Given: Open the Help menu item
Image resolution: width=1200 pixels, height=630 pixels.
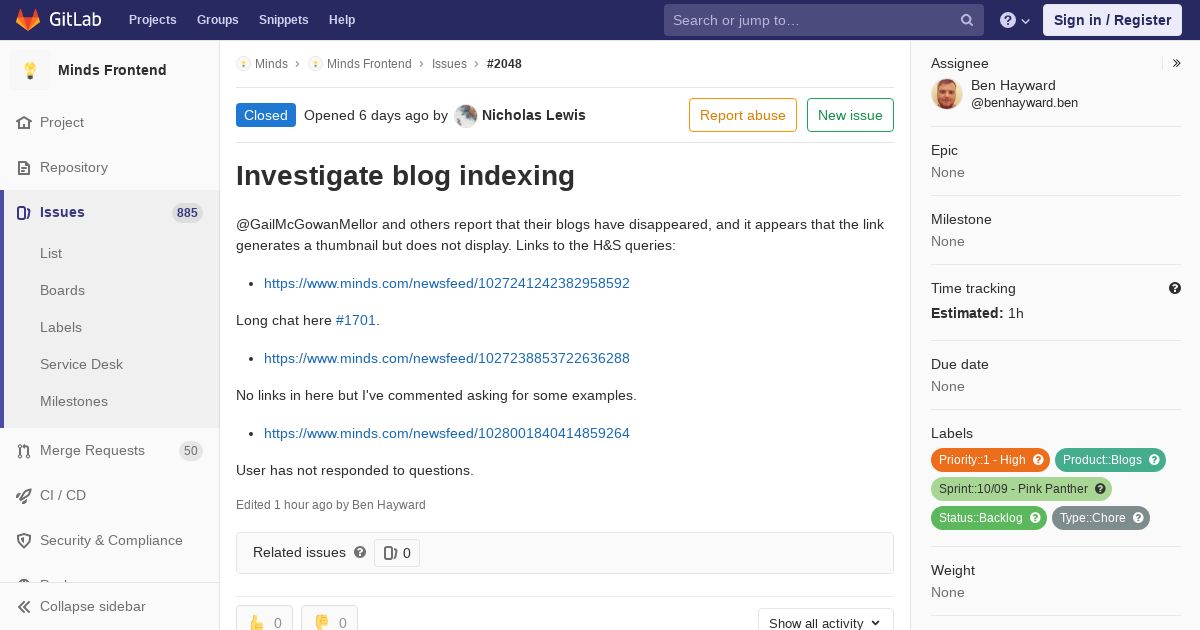Looking at the screenshot, I should coord(342,20).
